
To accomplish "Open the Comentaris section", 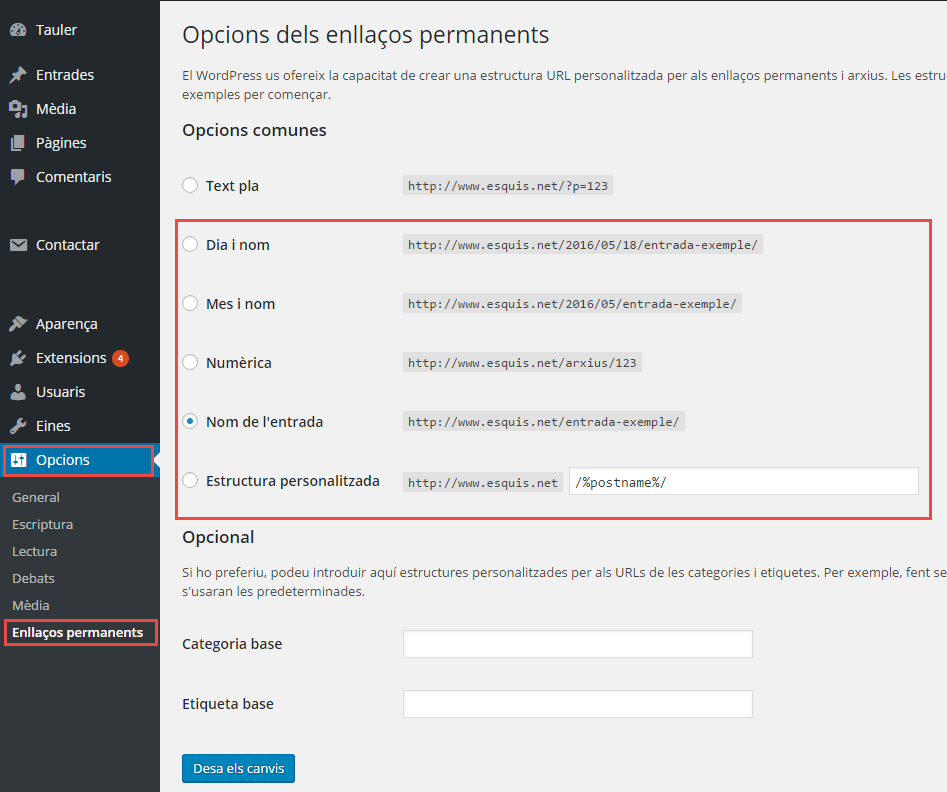I will 74,177.
